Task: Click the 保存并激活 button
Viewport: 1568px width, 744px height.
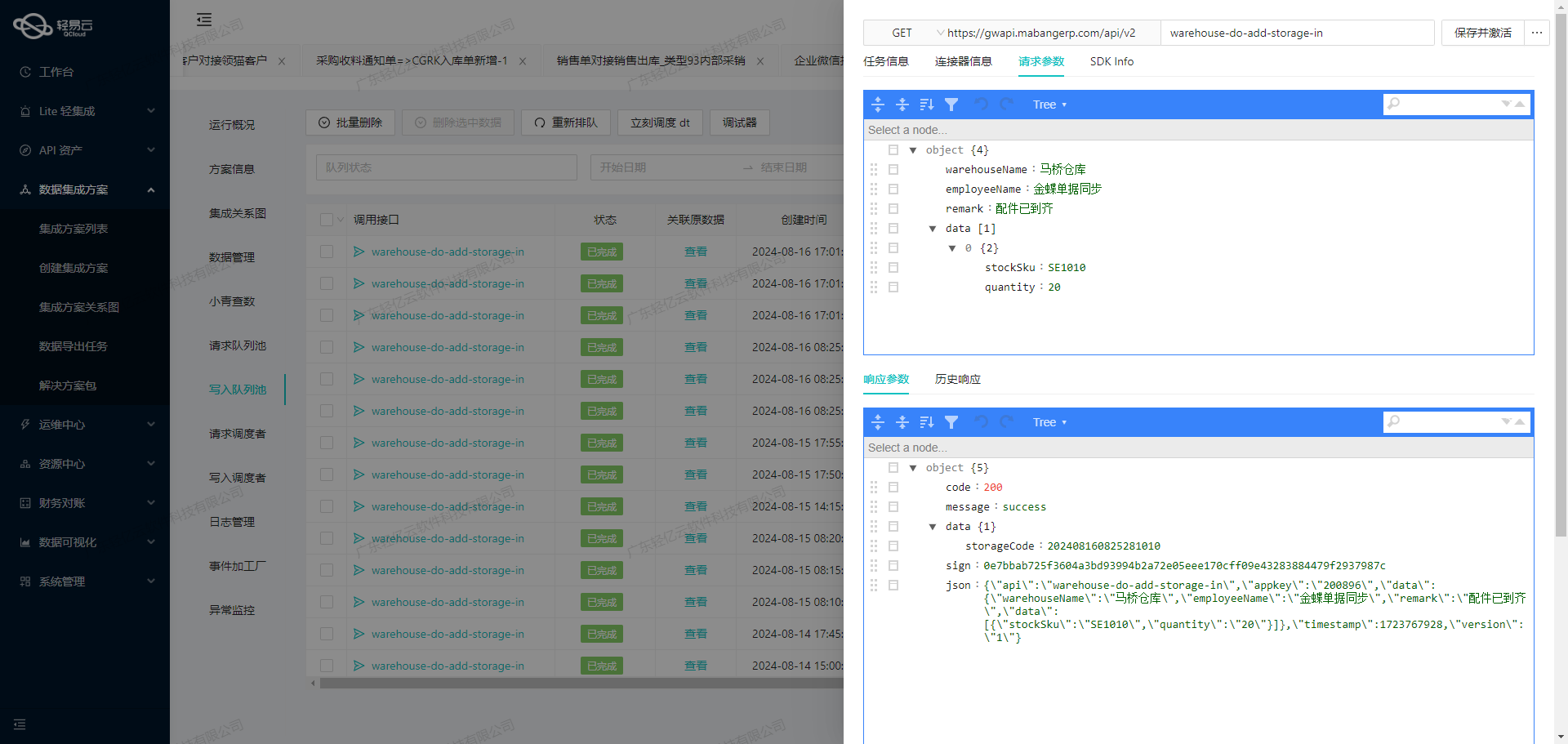Action: pos(1483,33)
